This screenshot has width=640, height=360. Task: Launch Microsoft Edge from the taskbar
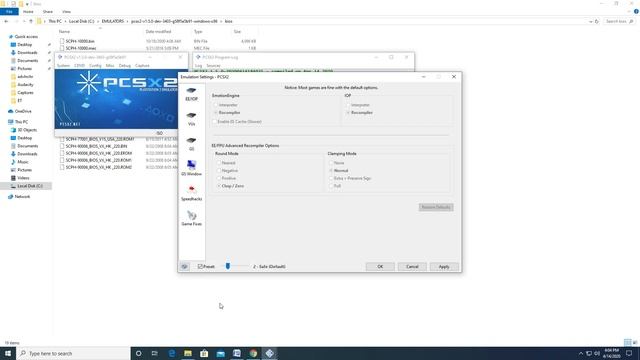[x=171, y=353]
